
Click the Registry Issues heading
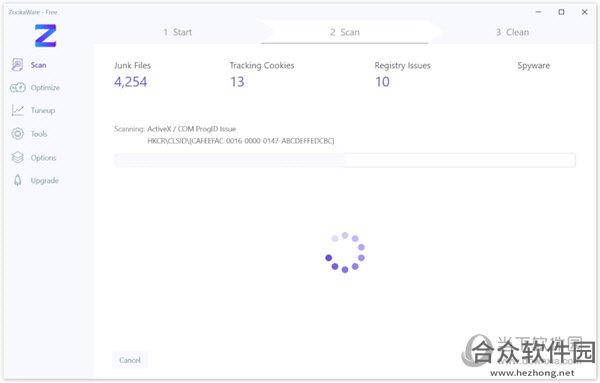(x=403, y=65)
